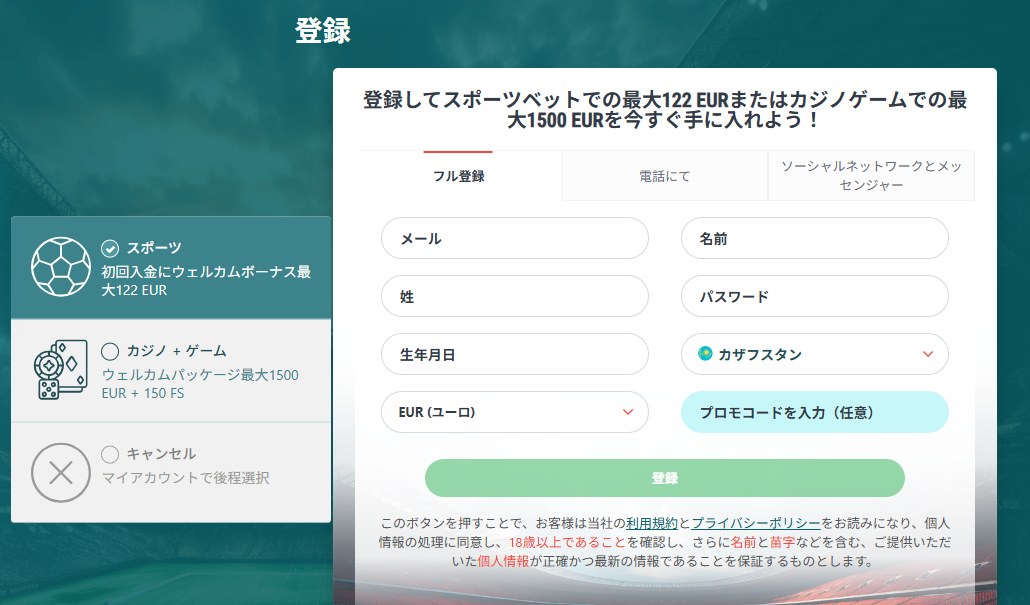Click the casino chips and cards icon
1030x605 pixels.
(60, 370)
